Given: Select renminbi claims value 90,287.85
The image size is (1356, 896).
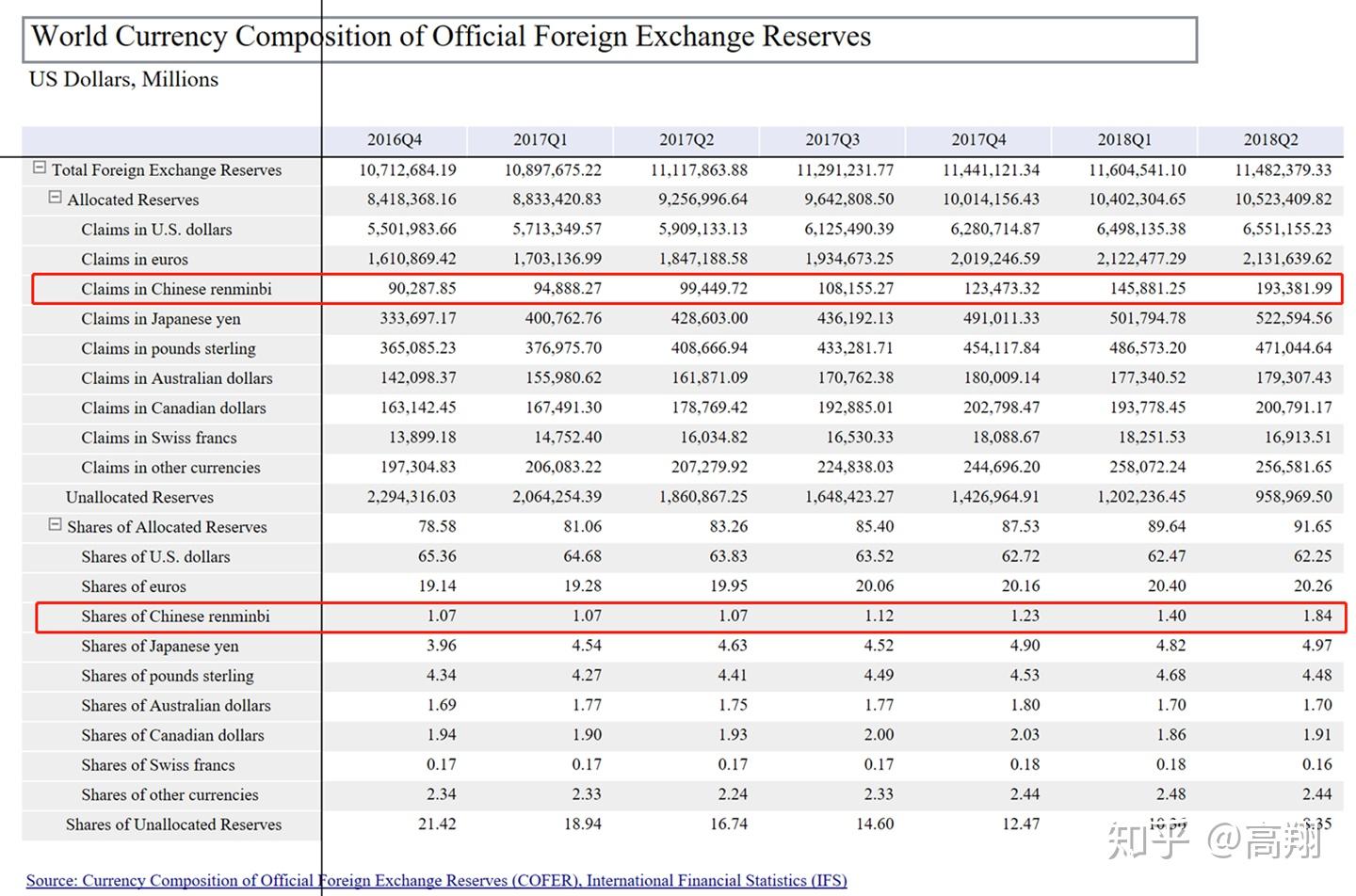Looking at the screenshot, I should 422,289.
